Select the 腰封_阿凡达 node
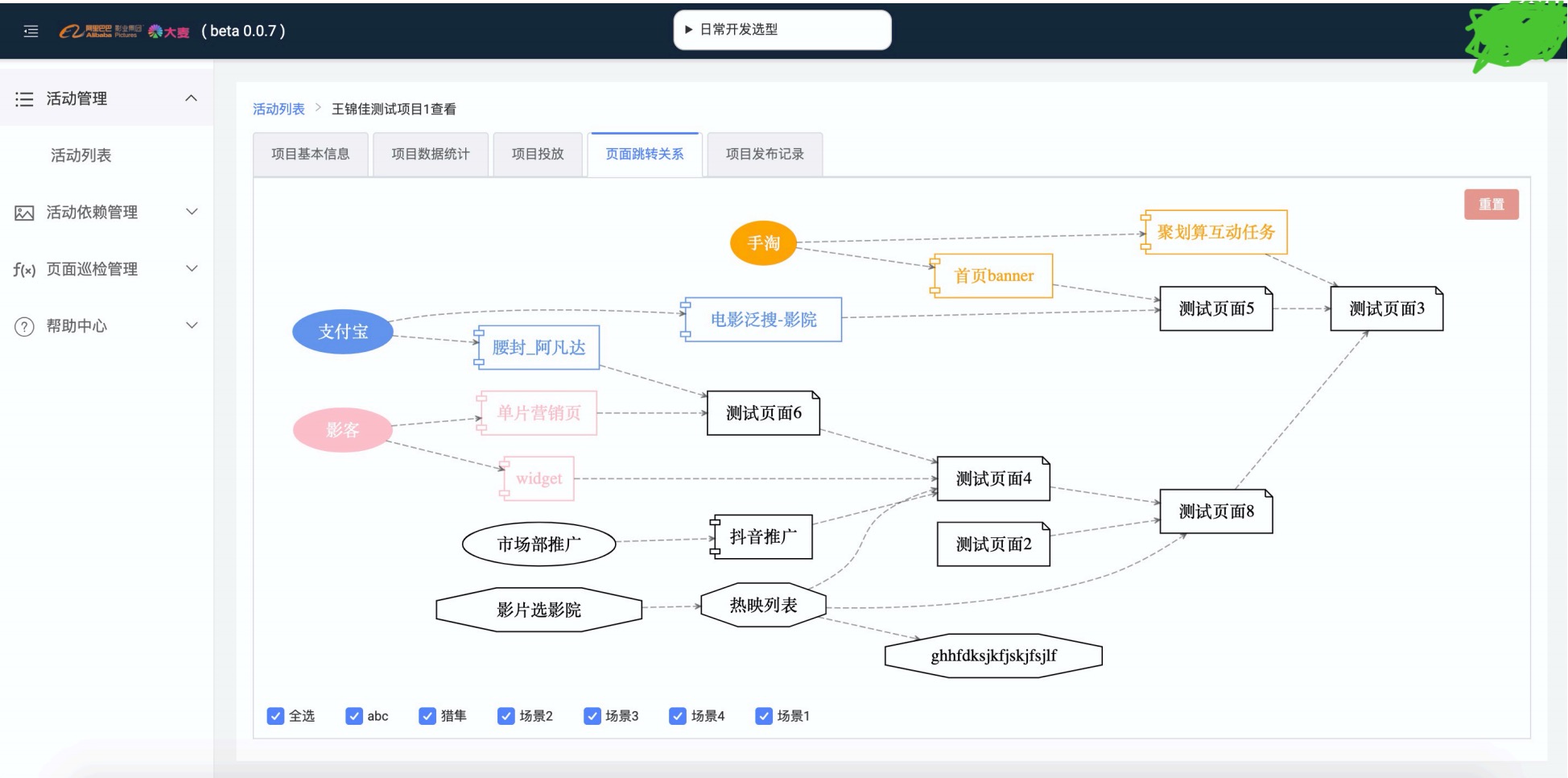Viewport: 1568px width, 778px height. 537,347
